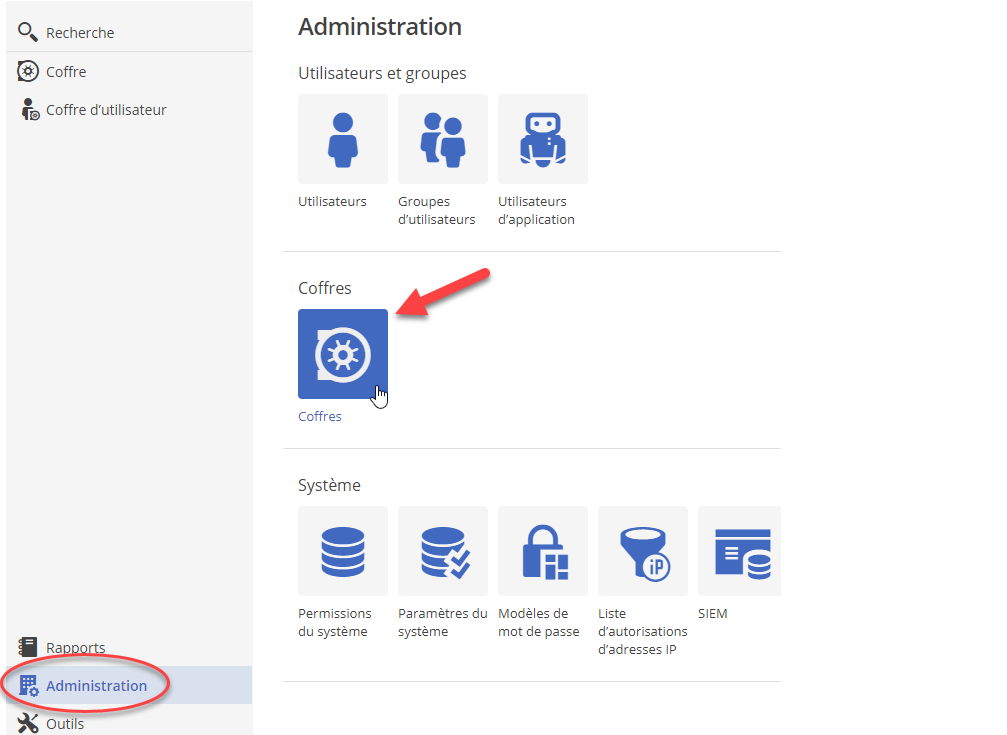Viewport: 1007px width, 735px height.
Task: Click the Utilisateurs text label
Action: pos(332,202)
